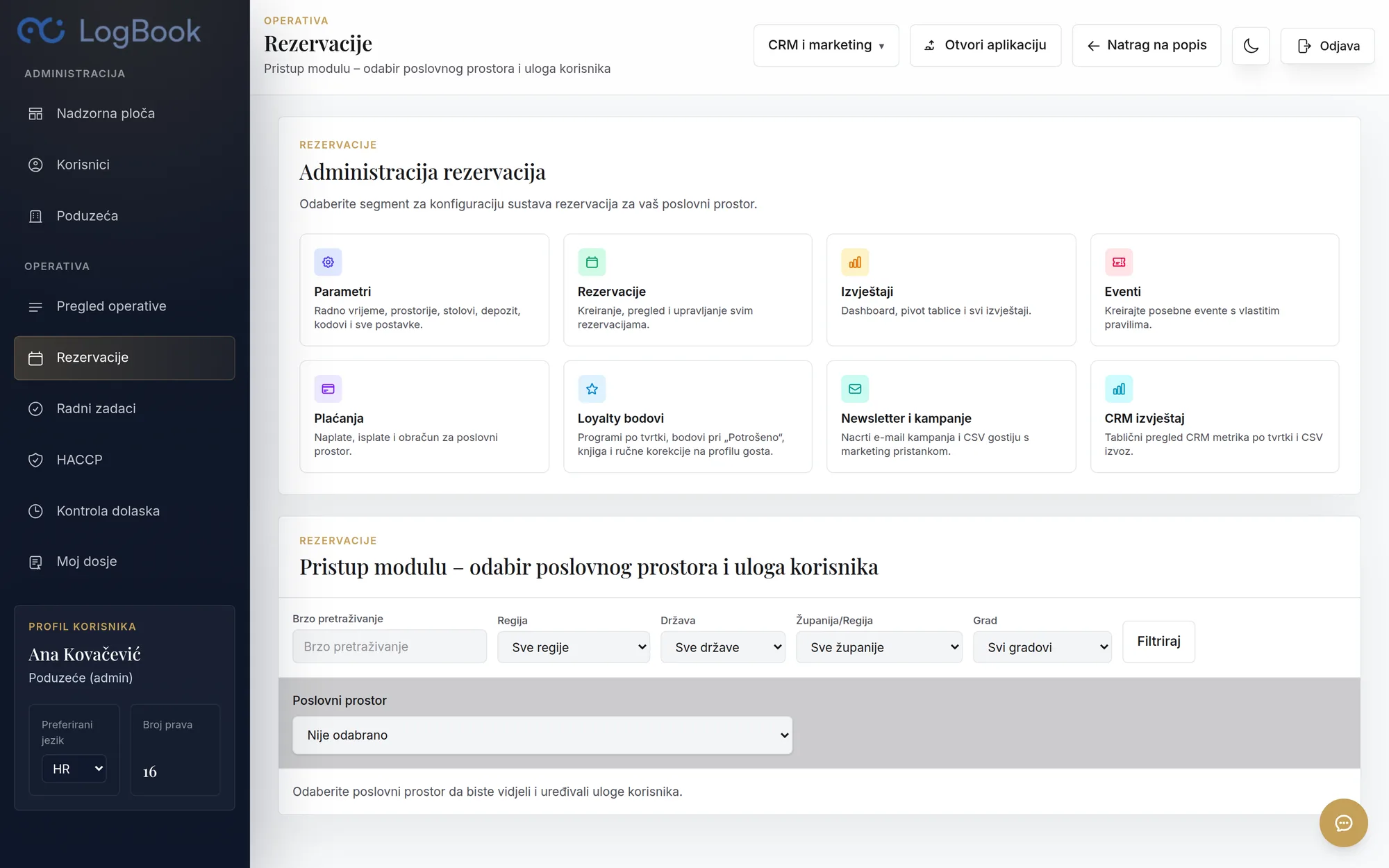Click the green Rezervacije calendar card icon
1389x868 pixels.
point(592,262)
